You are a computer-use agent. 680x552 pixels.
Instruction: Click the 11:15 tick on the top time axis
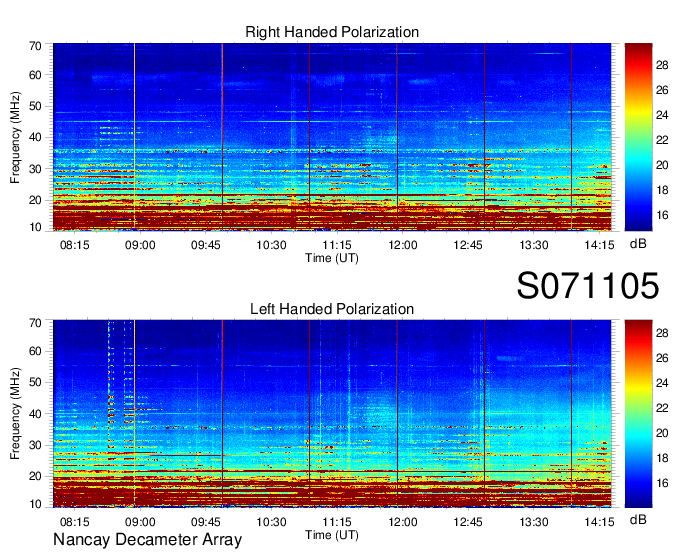coord(337,245)
